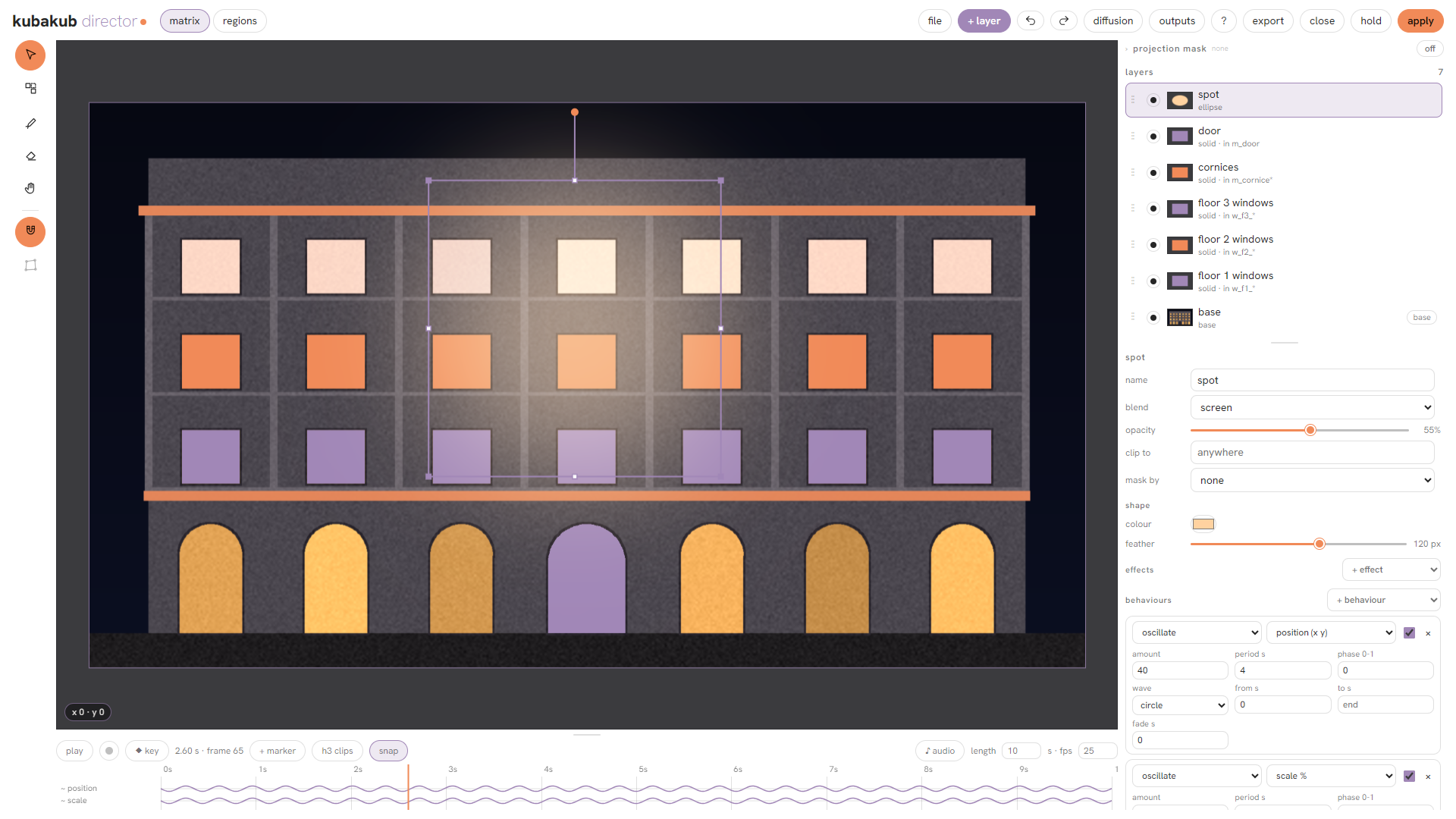The image size is (1456, 819).
Task: Click the export button
Action: tap(1267, 21)
